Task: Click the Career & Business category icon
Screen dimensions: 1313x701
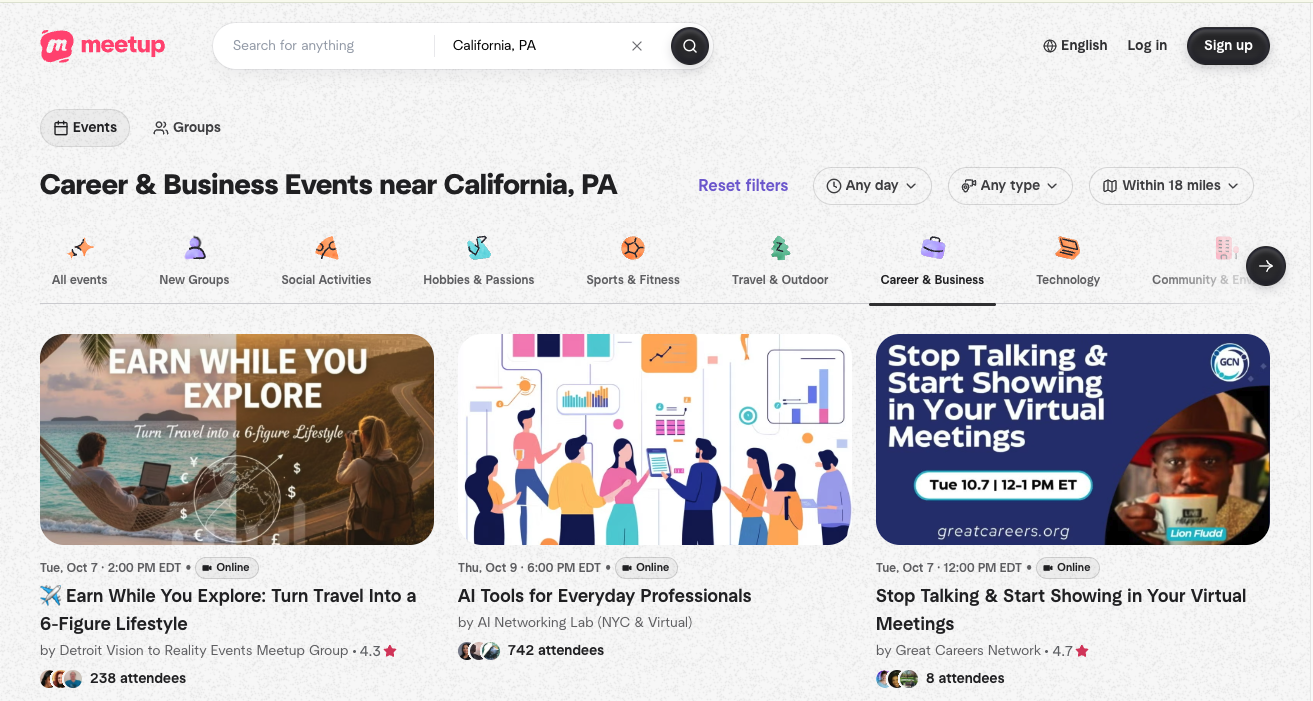Action: coord(932,247)
